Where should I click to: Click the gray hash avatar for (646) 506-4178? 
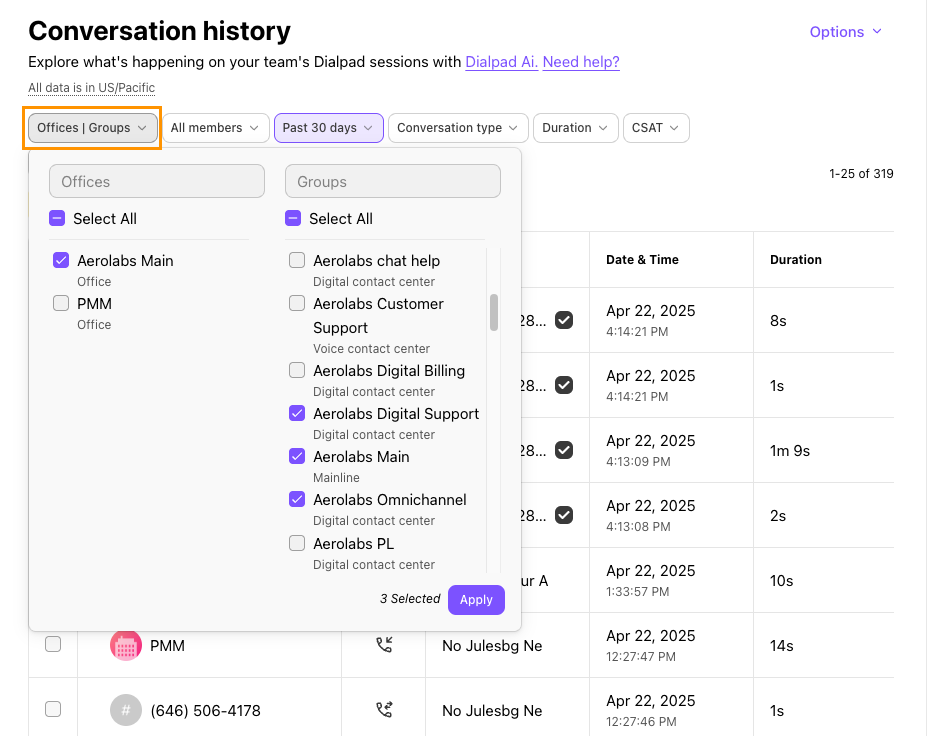(126, 710)
